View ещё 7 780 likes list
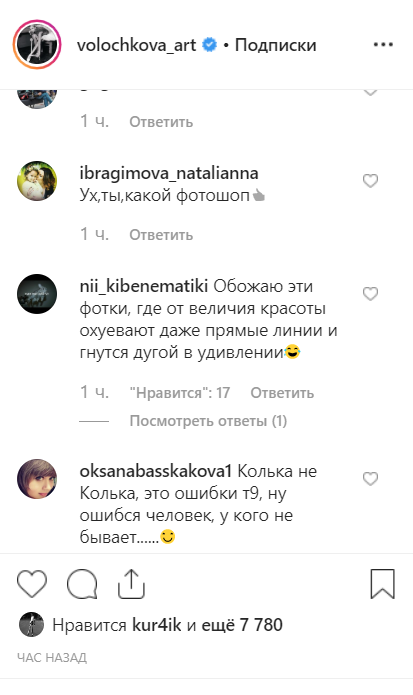This screenshot has width=413, height=695. point(242,625)
